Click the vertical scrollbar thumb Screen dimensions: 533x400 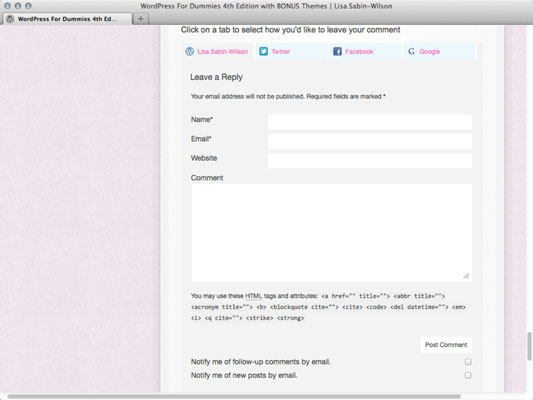[530, 346]
